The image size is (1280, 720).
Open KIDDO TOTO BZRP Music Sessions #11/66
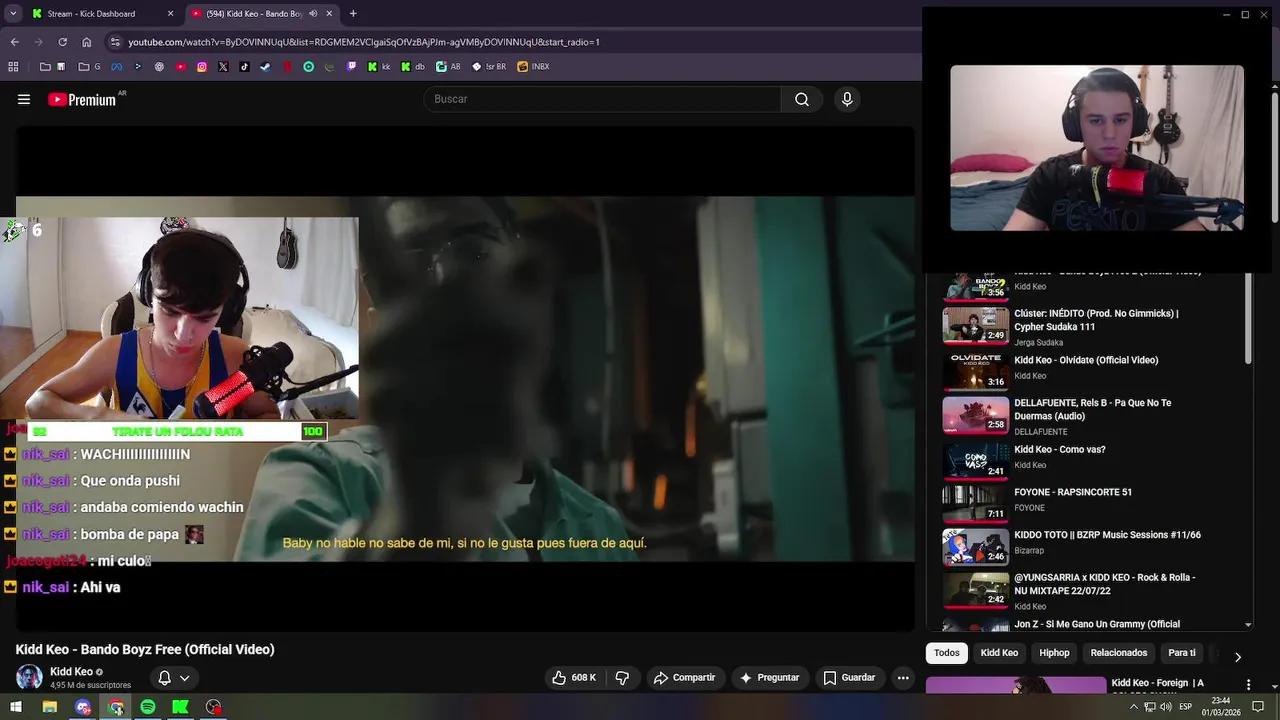(1107, 535)
